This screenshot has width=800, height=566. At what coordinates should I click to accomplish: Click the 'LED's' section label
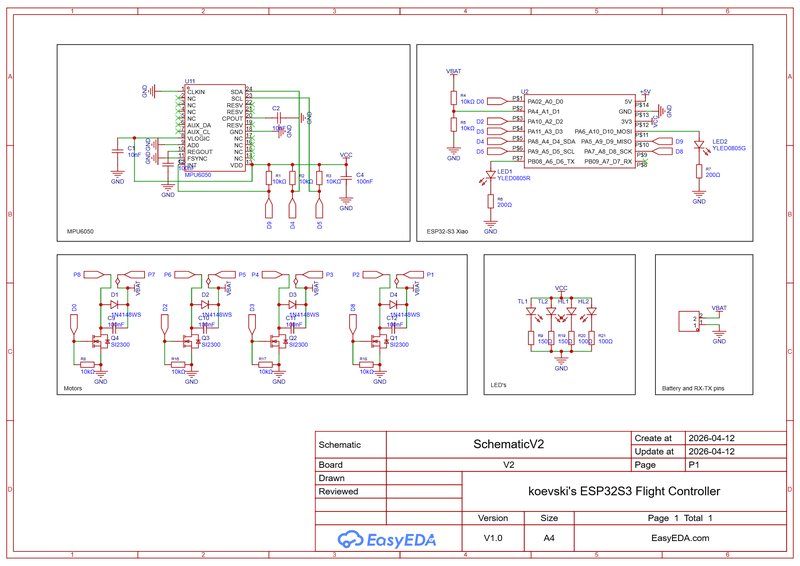click(x=498, y=385)
